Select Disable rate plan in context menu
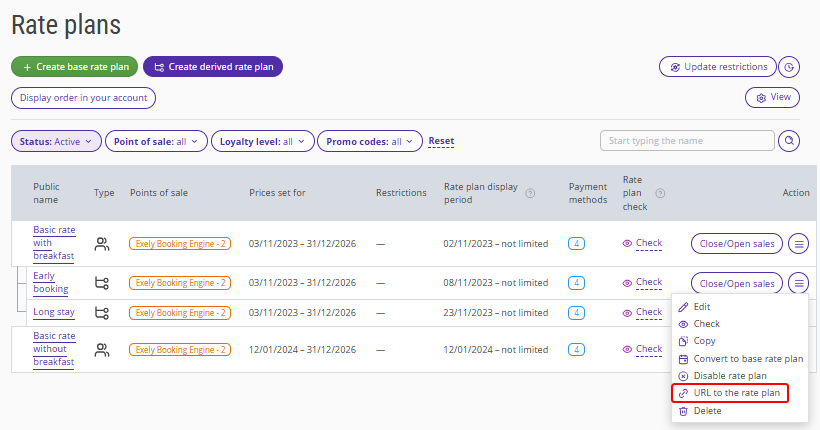 [723, 376]
